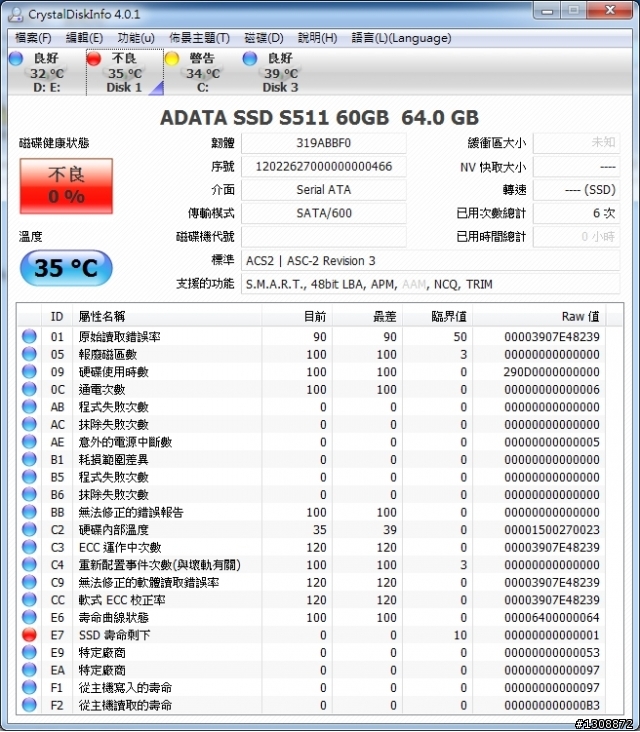Select the D: E: disk tab
The image size is (640, 732).
47,72
